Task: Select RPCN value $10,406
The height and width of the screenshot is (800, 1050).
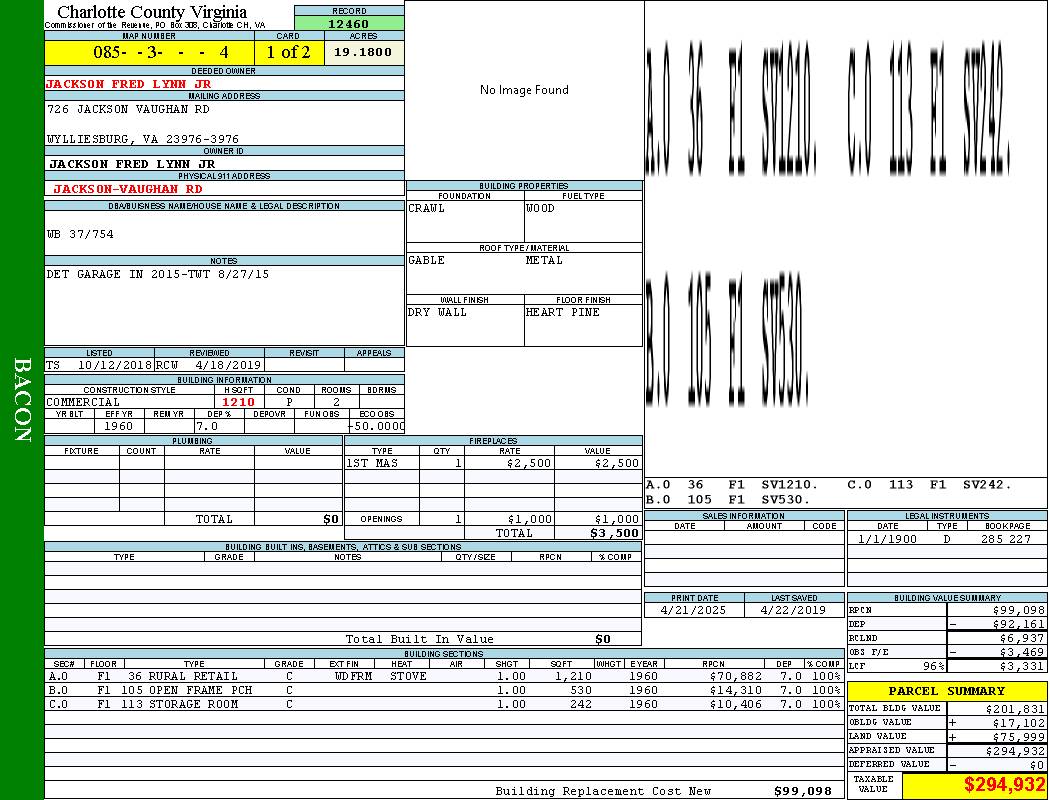Action: 736,704
